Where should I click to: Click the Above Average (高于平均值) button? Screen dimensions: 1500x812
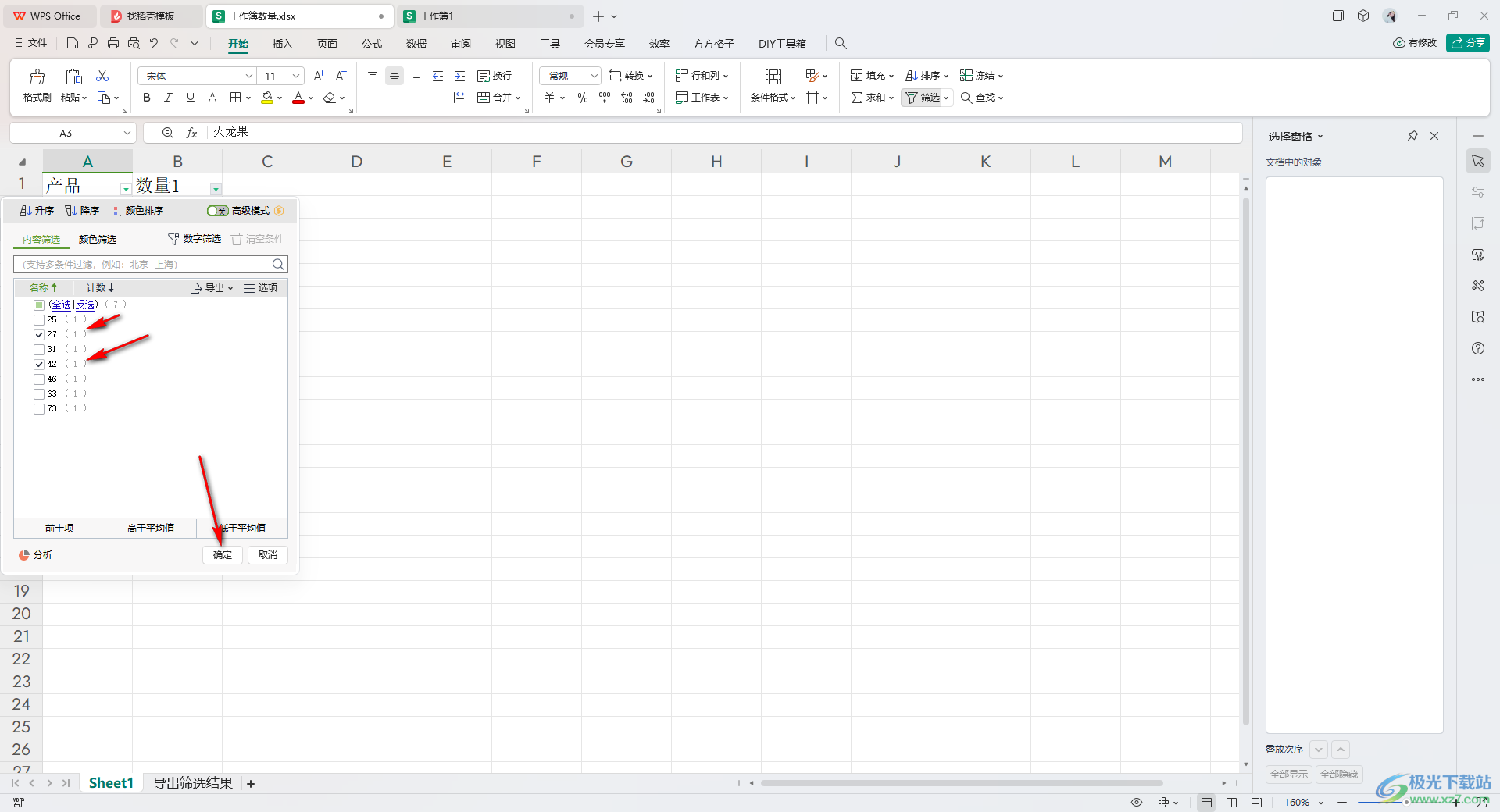[x=151, y=529]
